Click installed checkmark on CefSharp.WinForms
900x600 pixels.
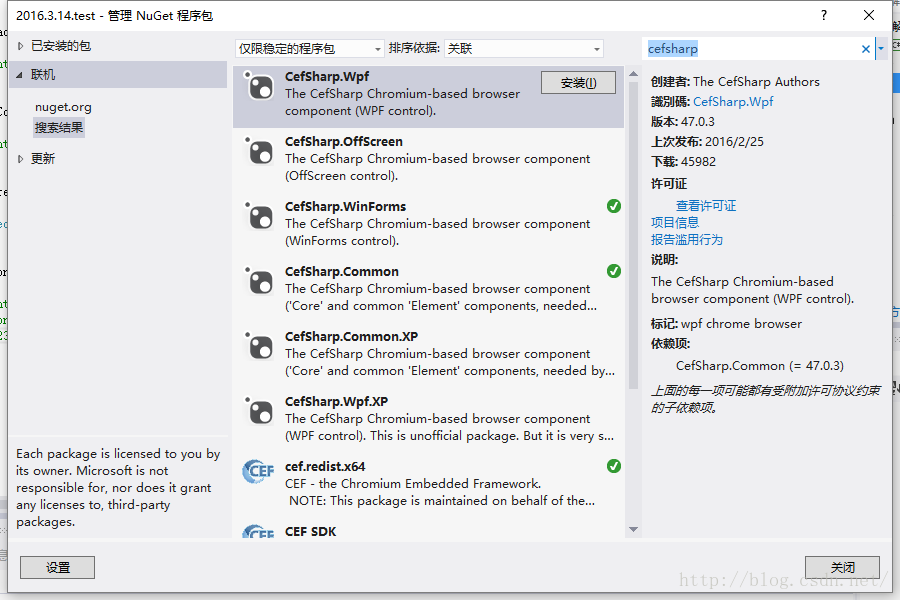pos(614,206)
